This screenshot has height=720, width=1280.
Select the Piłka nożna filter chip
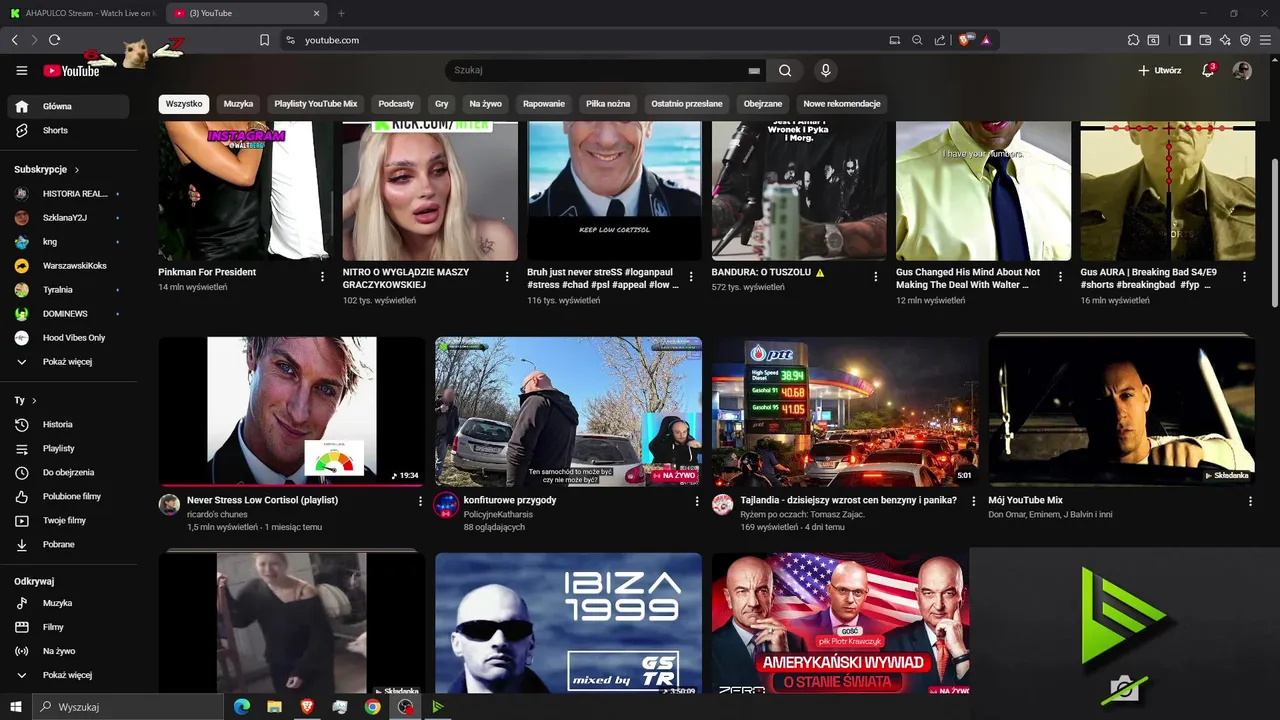(608, 104)
